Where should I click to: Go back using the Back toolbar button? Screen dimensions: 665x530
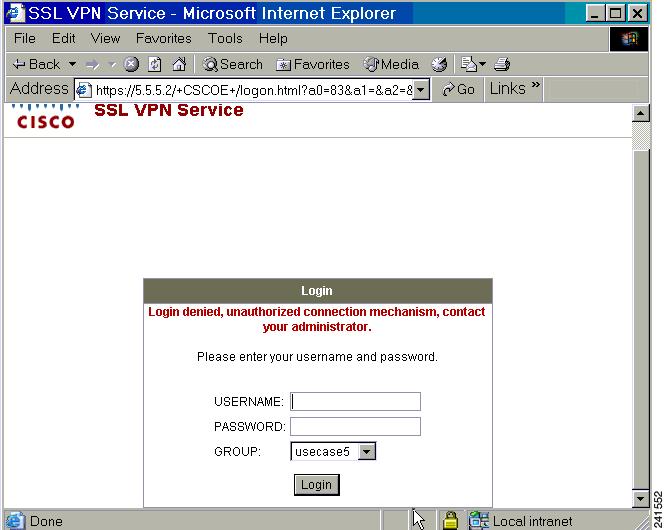36,64
